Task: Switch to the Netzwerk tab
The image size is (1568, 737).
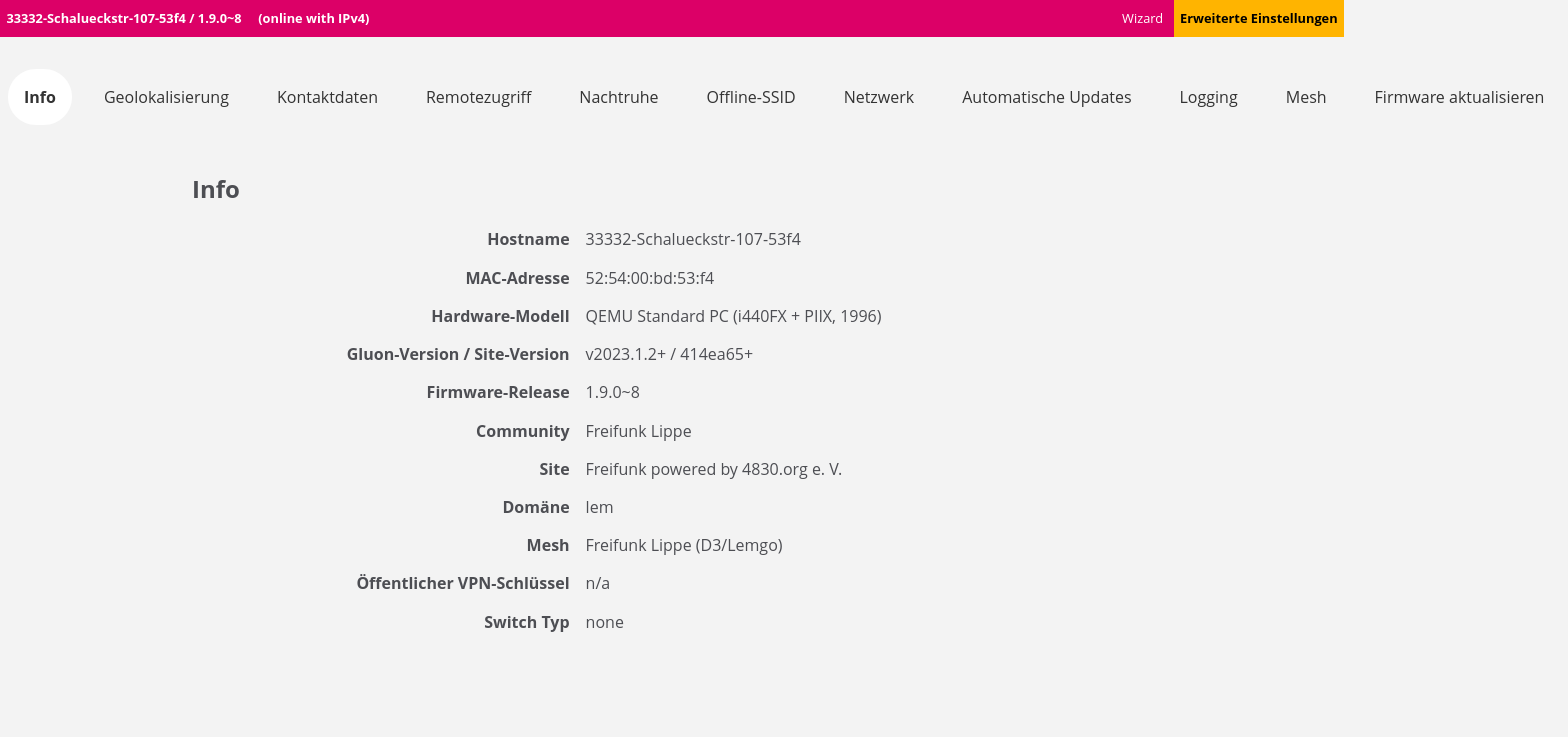Action: pyautogui.click(x=879, y=97)
